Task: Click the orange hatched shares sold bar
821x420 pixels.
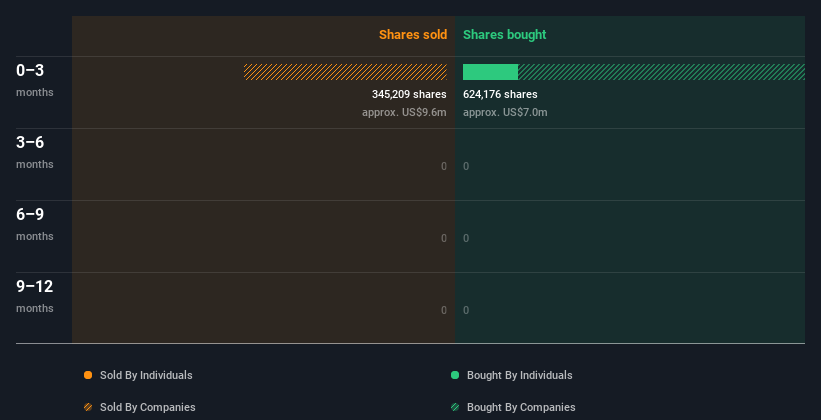Action: tap(346, 72)
